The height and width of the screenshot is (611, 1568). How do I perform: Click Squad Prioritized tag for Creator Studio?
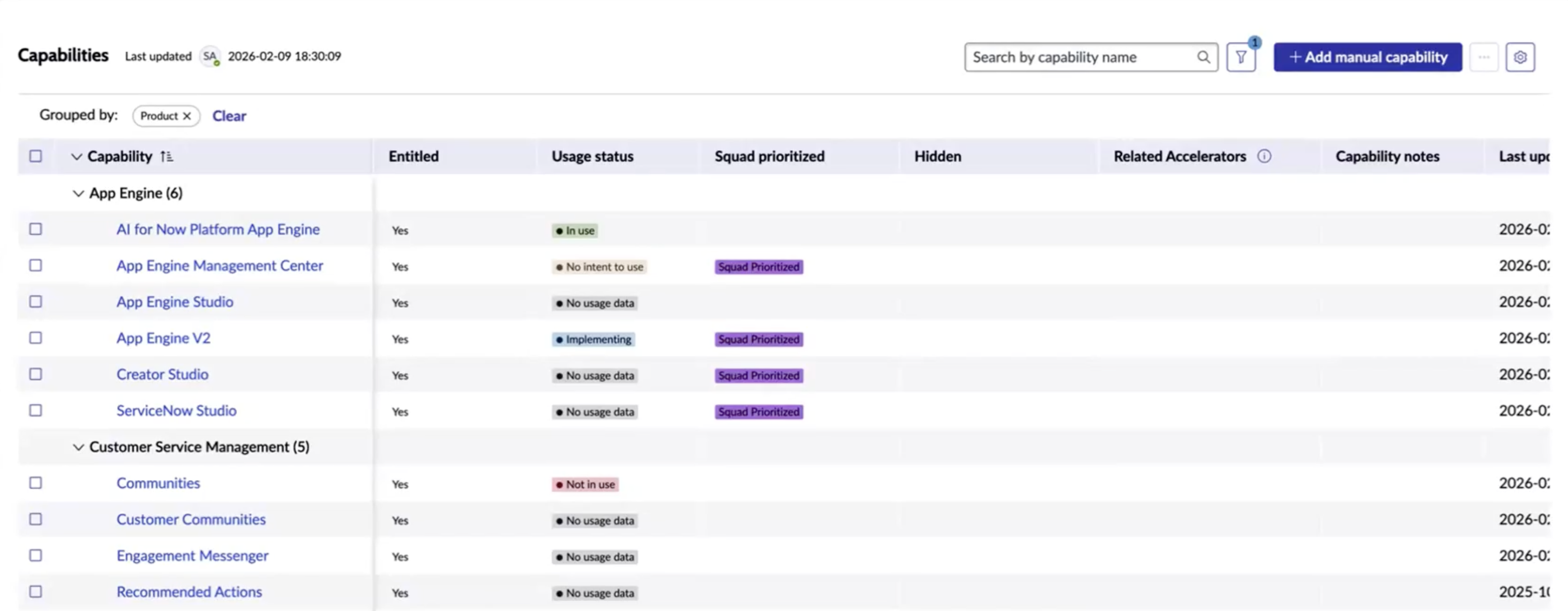[759, 375]
